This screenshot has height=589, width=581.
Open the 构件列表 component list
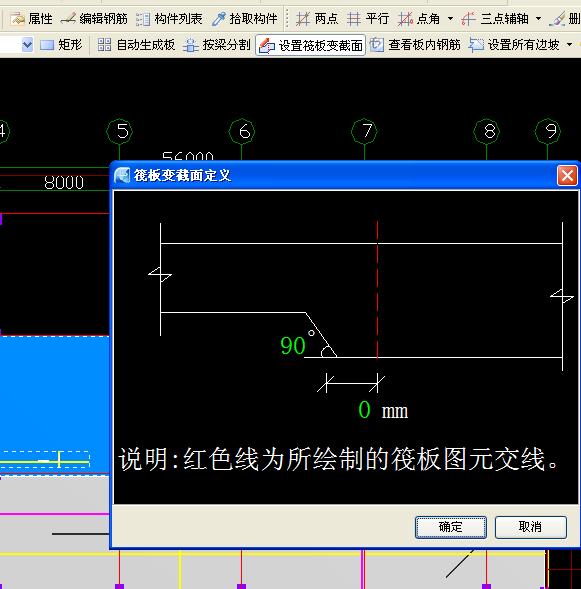[169, 18]
